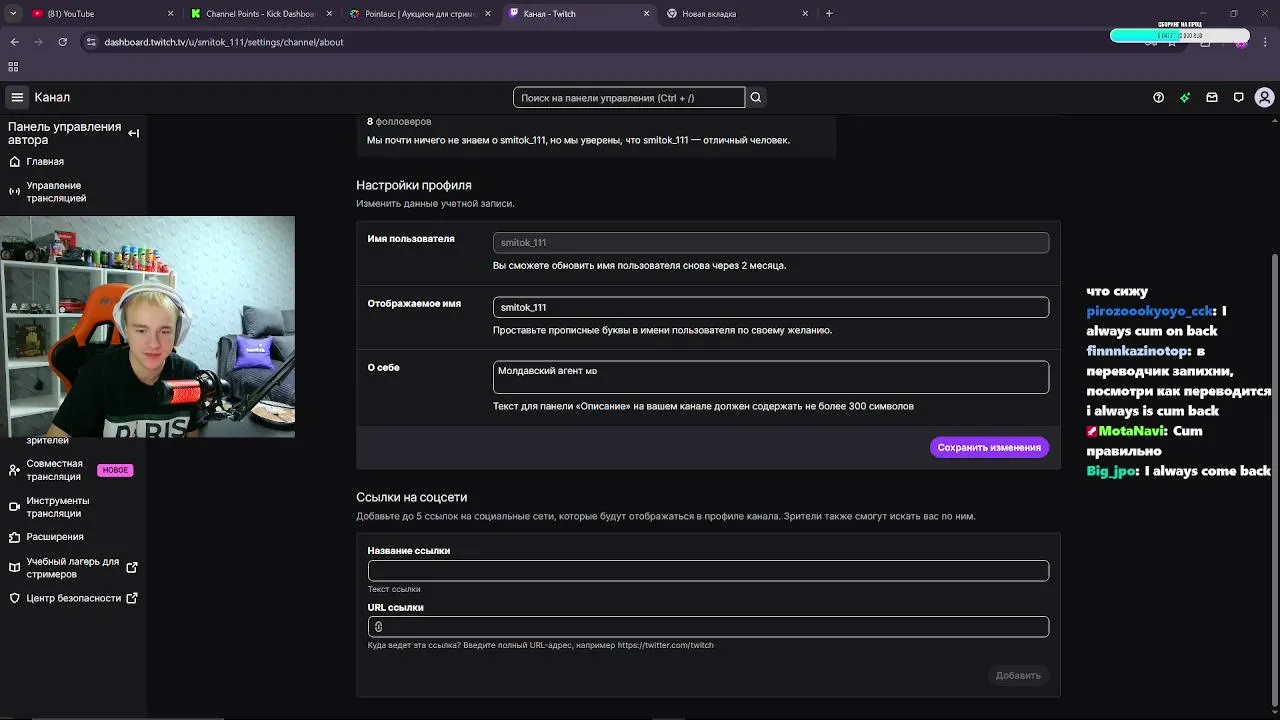The image size is (1280, 720).
Task: Open the green sparkle icon in header
Action: (1185, 97)
